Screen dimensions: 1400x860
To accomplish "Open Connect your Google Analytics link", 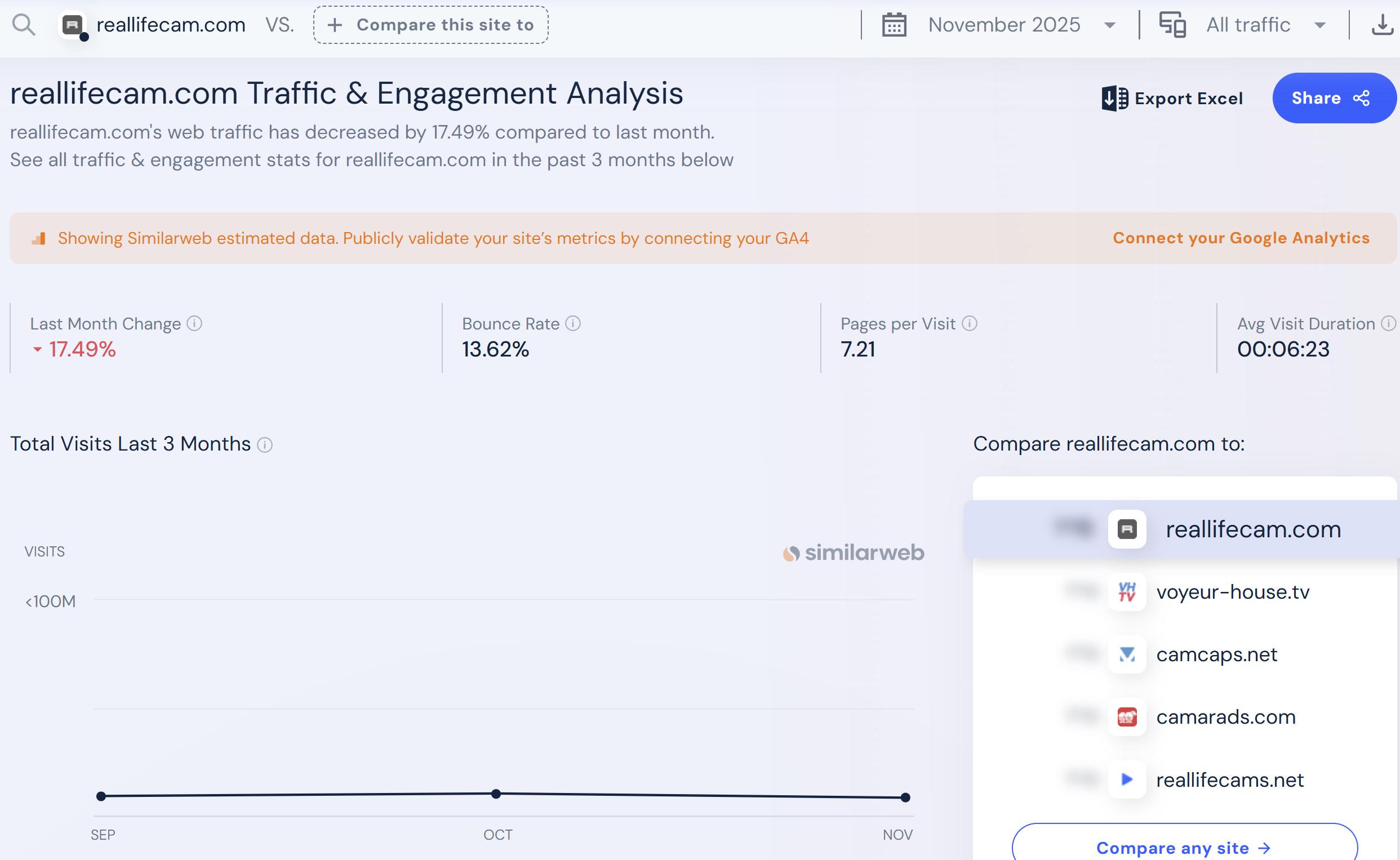I will (x=1241, y=238).
